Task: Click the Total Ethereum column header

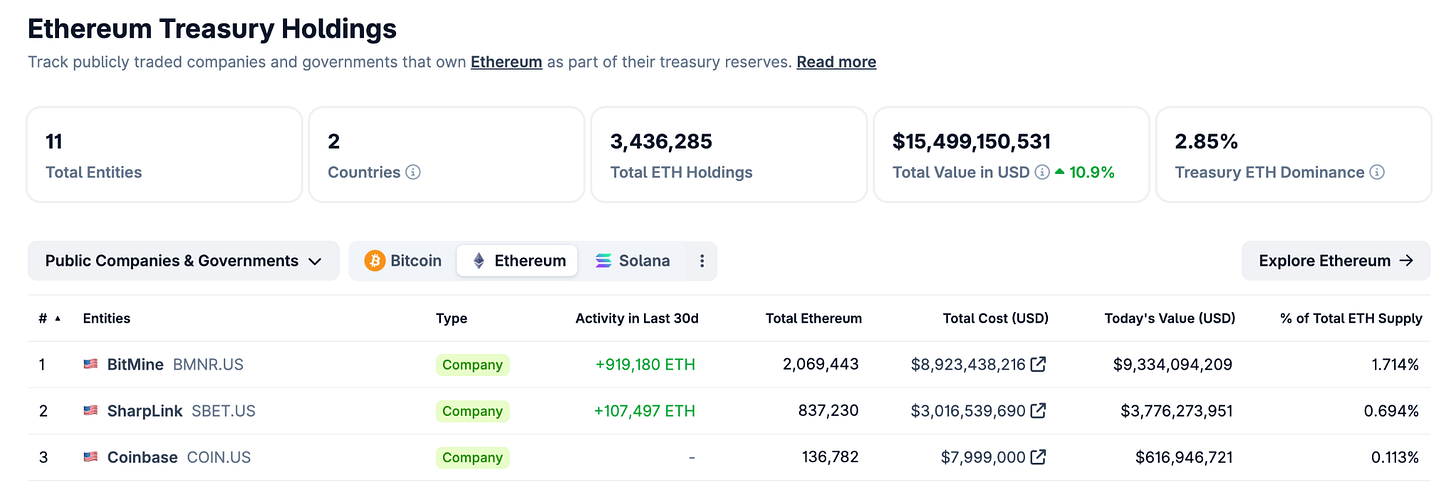Action: [x=814, y=318]
